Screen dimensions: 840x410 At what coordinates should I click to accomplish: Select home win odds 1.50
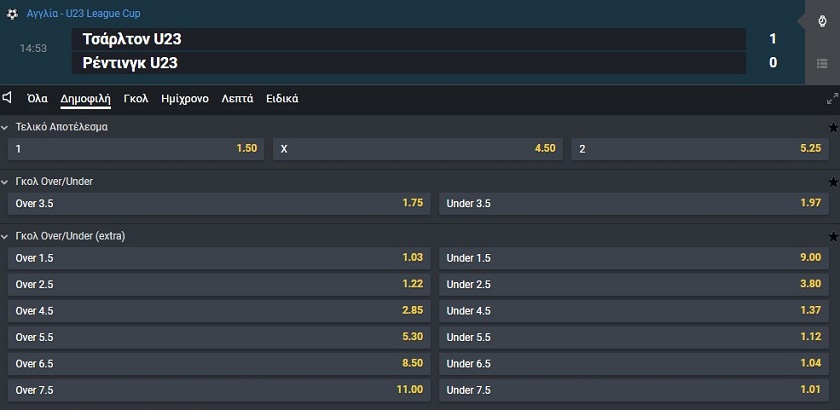point(136,149)
